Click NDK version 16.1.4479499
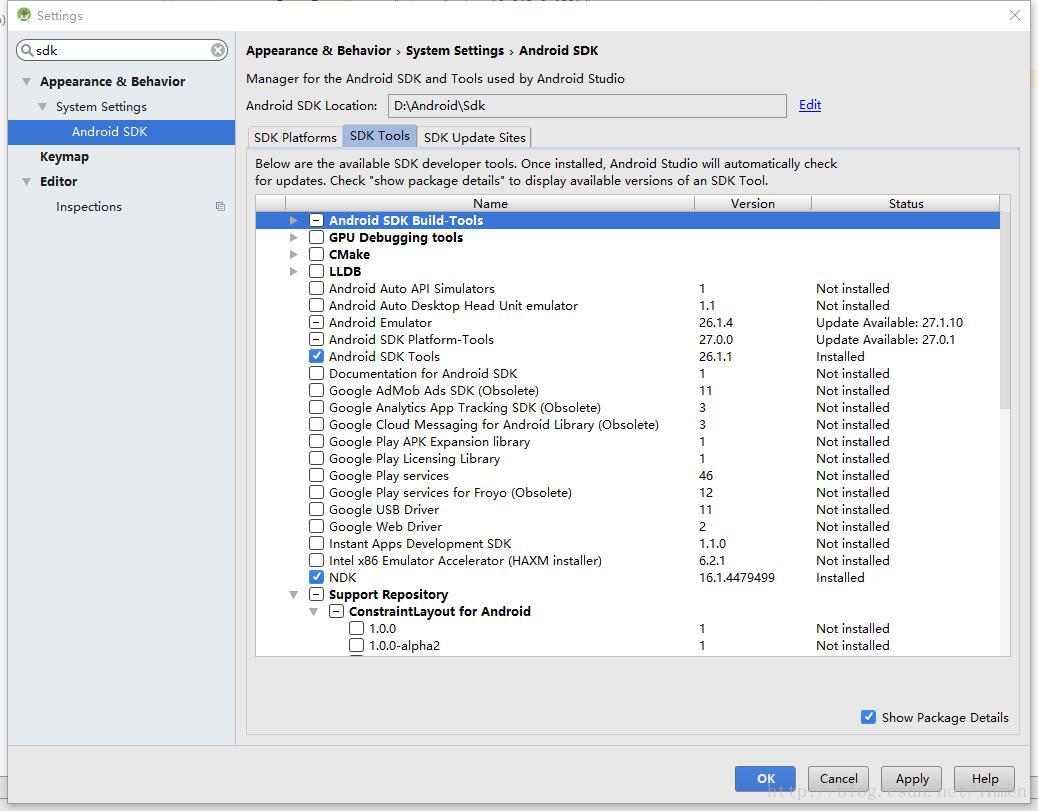 point(737,577)
